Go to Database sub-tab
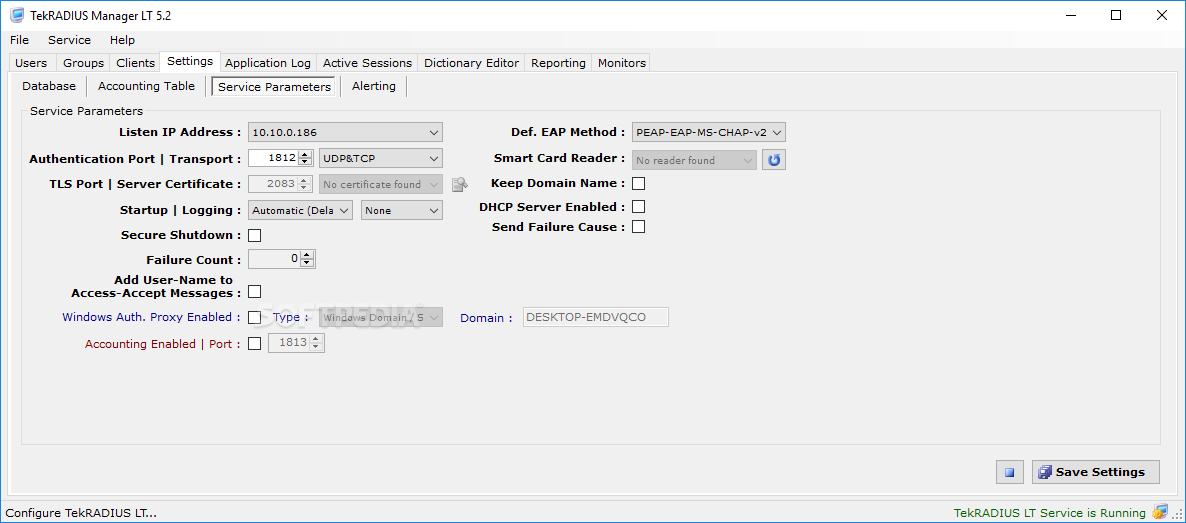1186x523 pixels. point(49,86)
